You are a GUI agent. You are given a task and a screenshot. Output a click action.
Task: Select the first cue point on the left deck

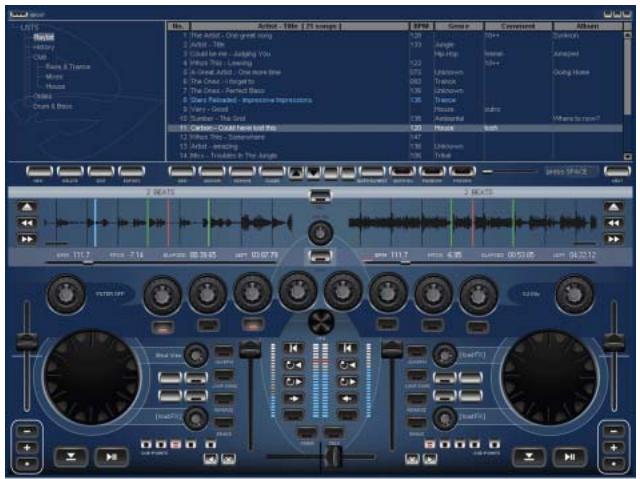146,444
